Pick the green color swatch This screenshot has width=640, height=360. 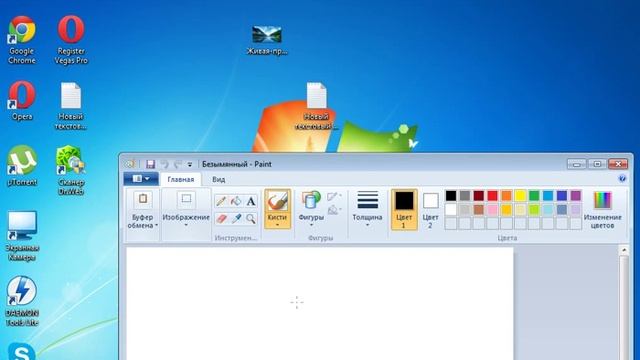(534, 196)
